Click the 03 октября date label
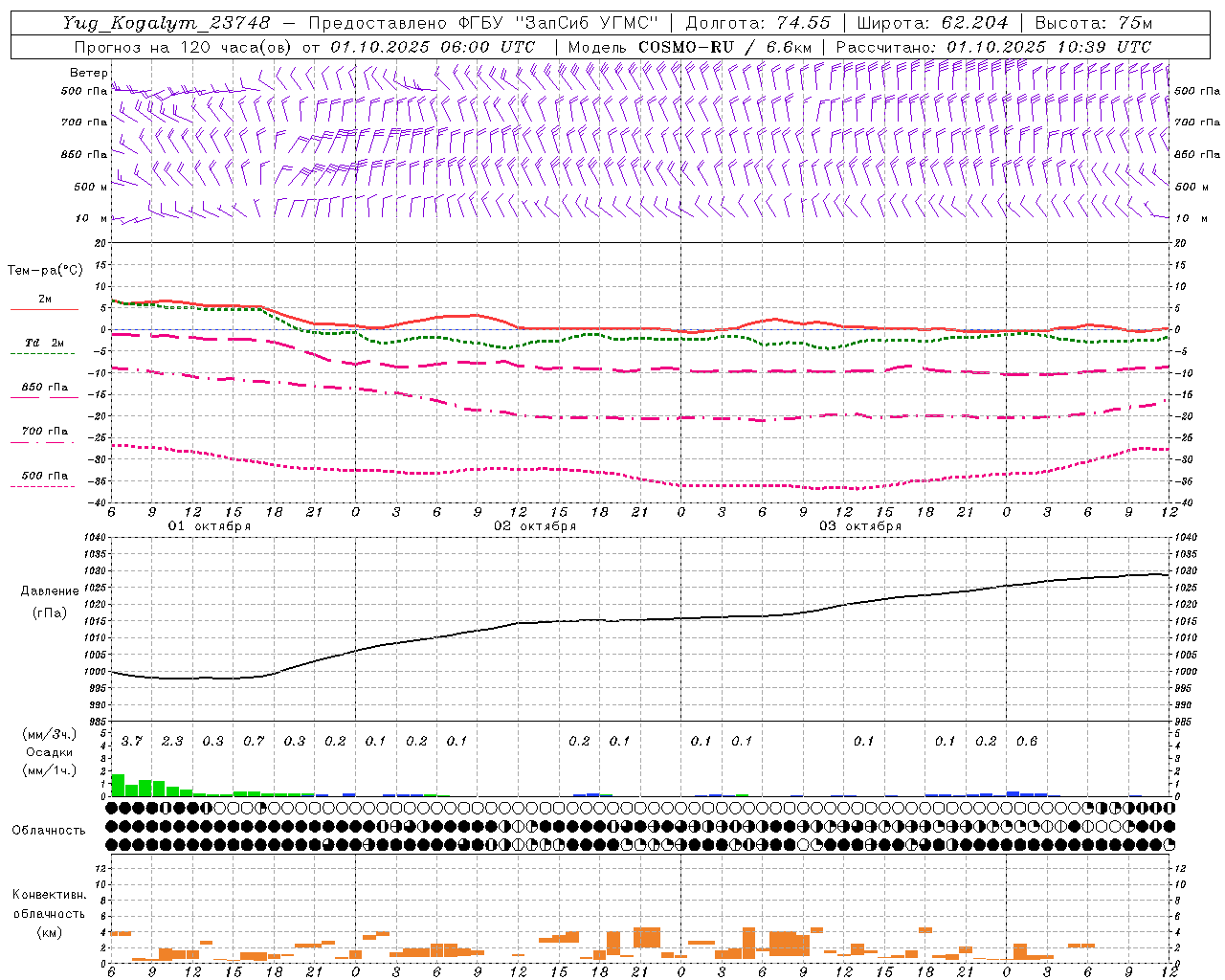 click(x=860, y=526)
